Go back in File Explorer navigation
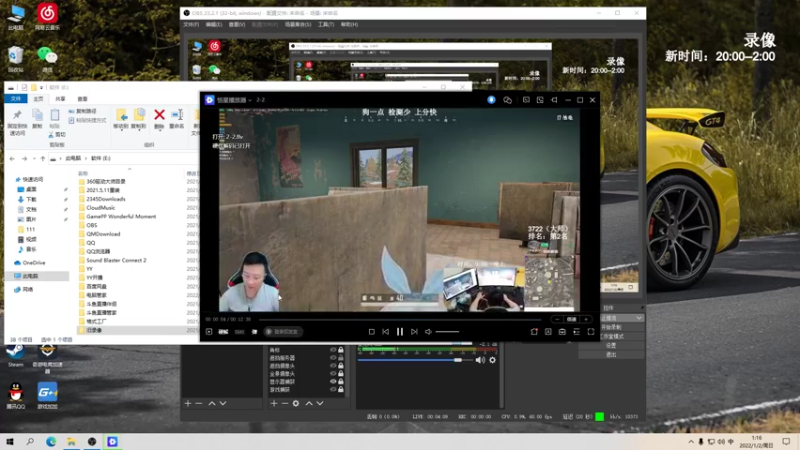The width and height of the screenshot is (800, 450). click(12, 159)
